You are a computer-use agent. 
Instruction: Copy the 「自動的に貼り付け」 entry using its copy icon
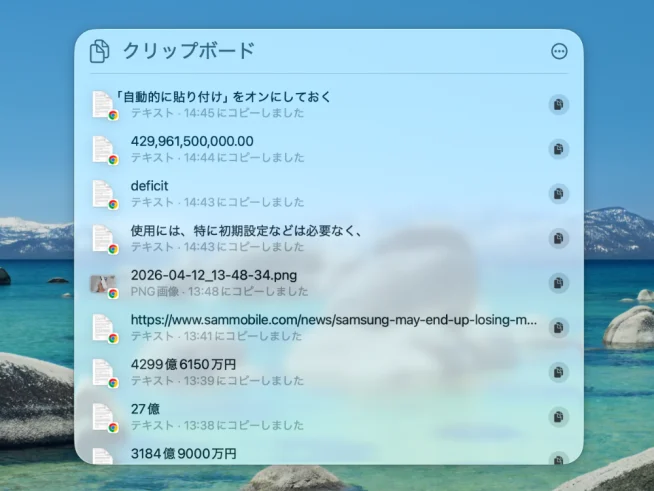[558, 104]
